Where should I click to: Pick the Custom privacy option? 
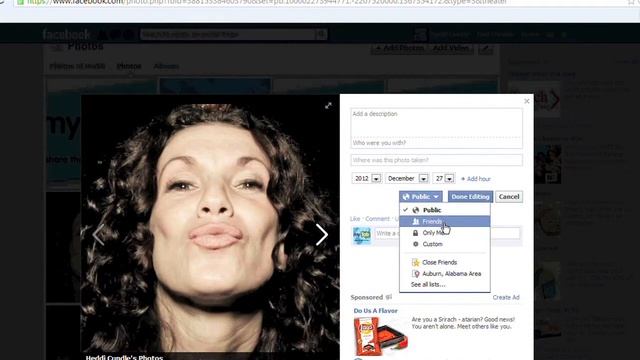[x=444, y=244]
